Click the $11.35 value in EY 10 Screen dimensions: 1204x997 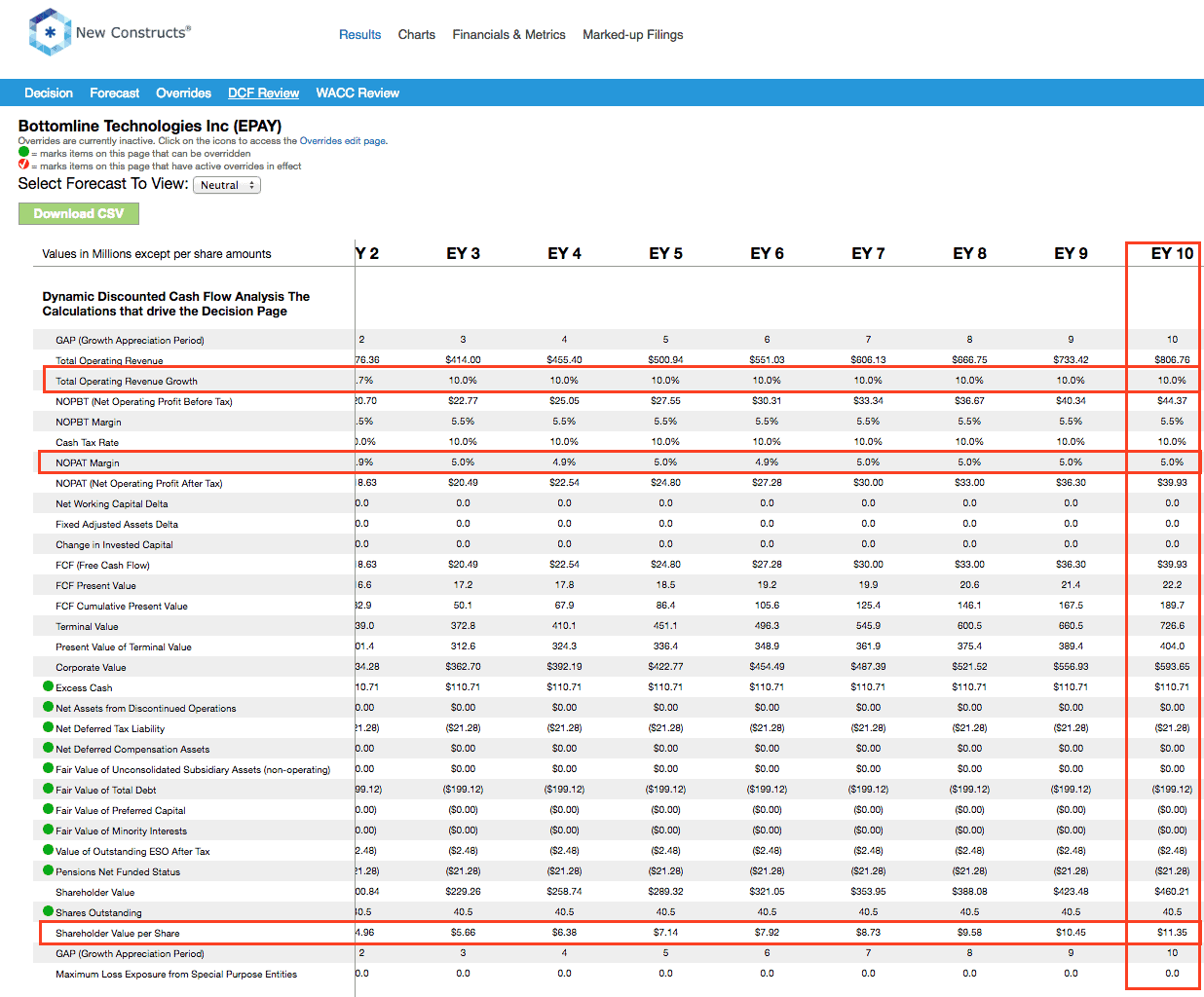click(1172, 933)
